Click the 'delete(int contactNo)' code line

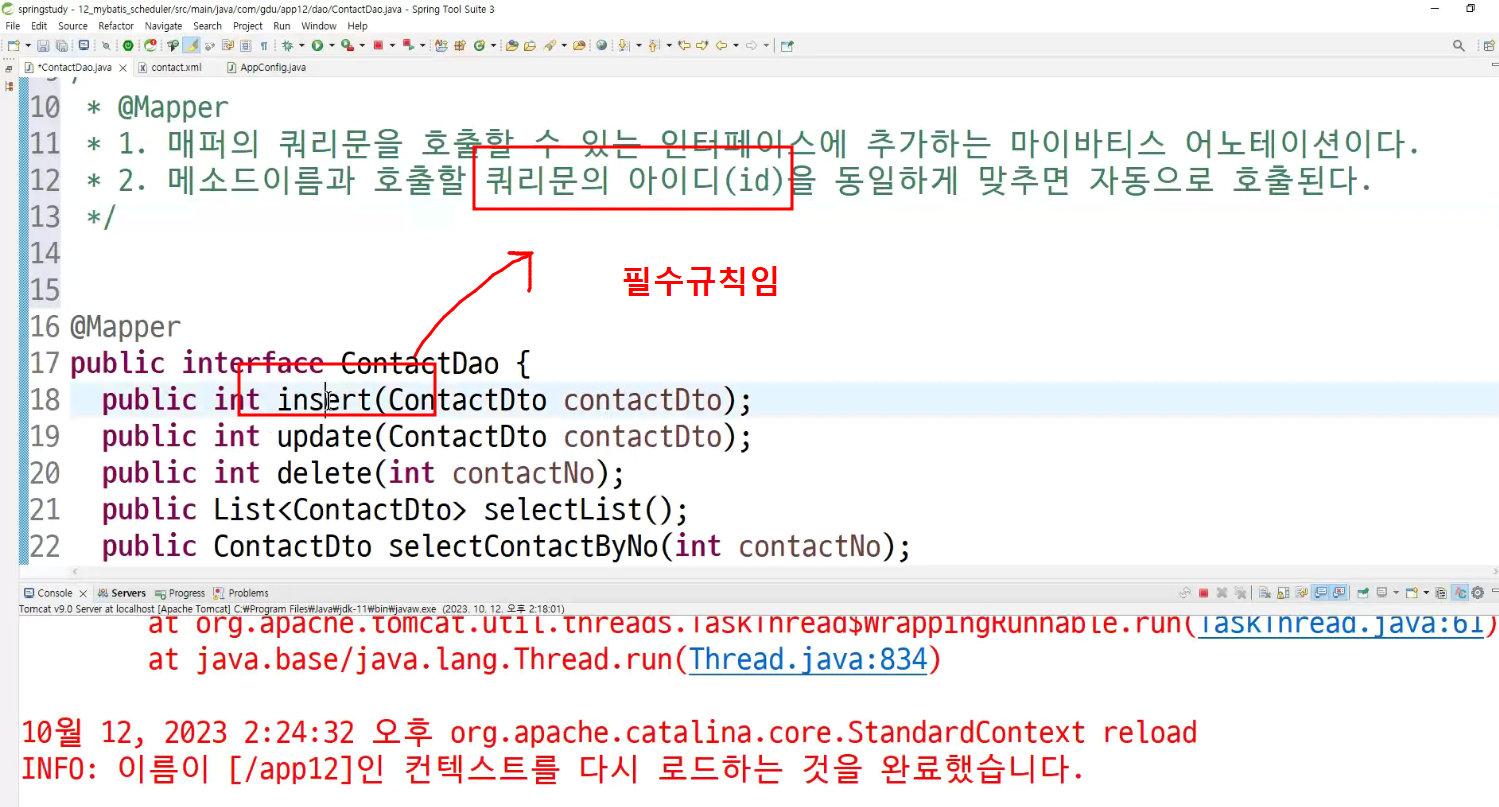362,473
